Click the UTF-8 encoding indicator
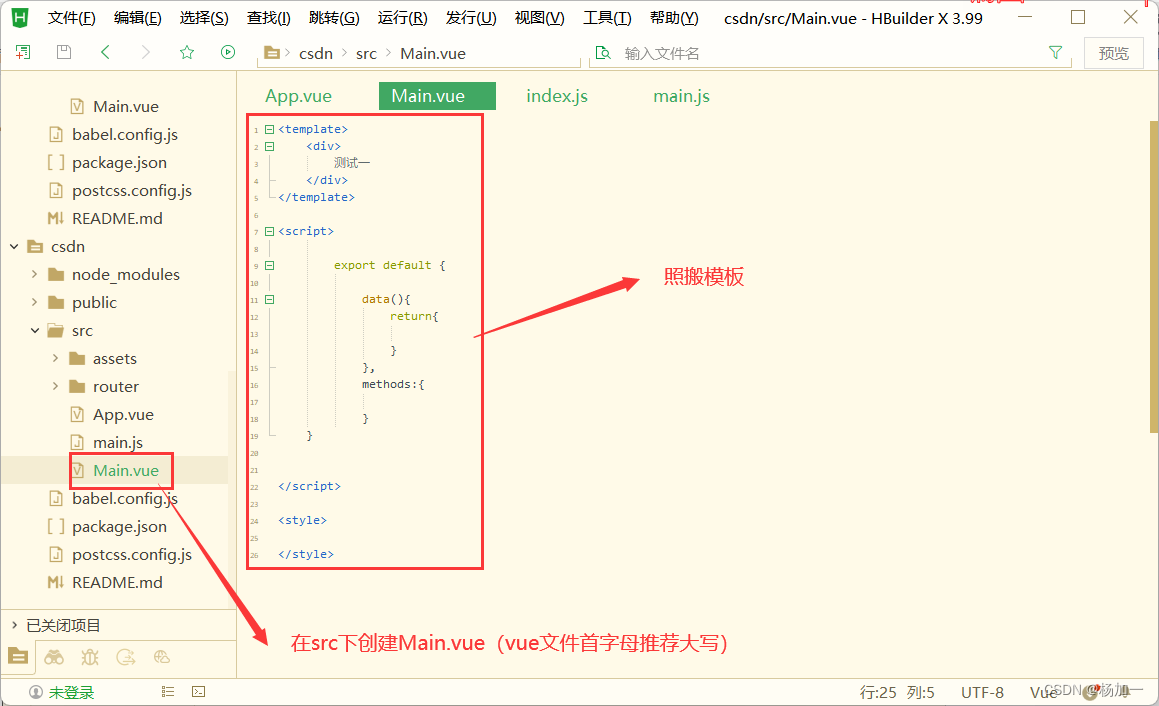The height and width of the screenshot is (706, 1159). [x=982, y=693]
